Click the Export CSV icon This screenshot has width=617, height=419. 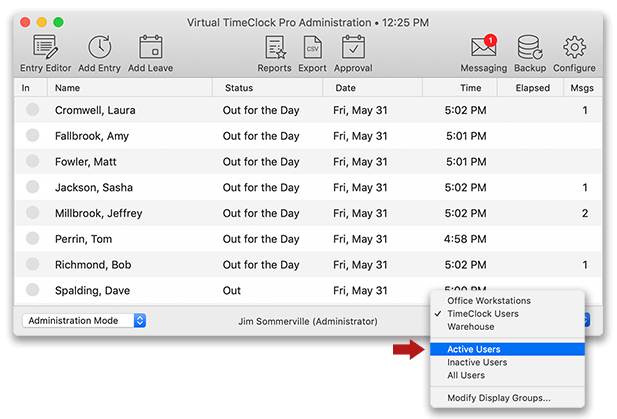(x=312, y=47)
